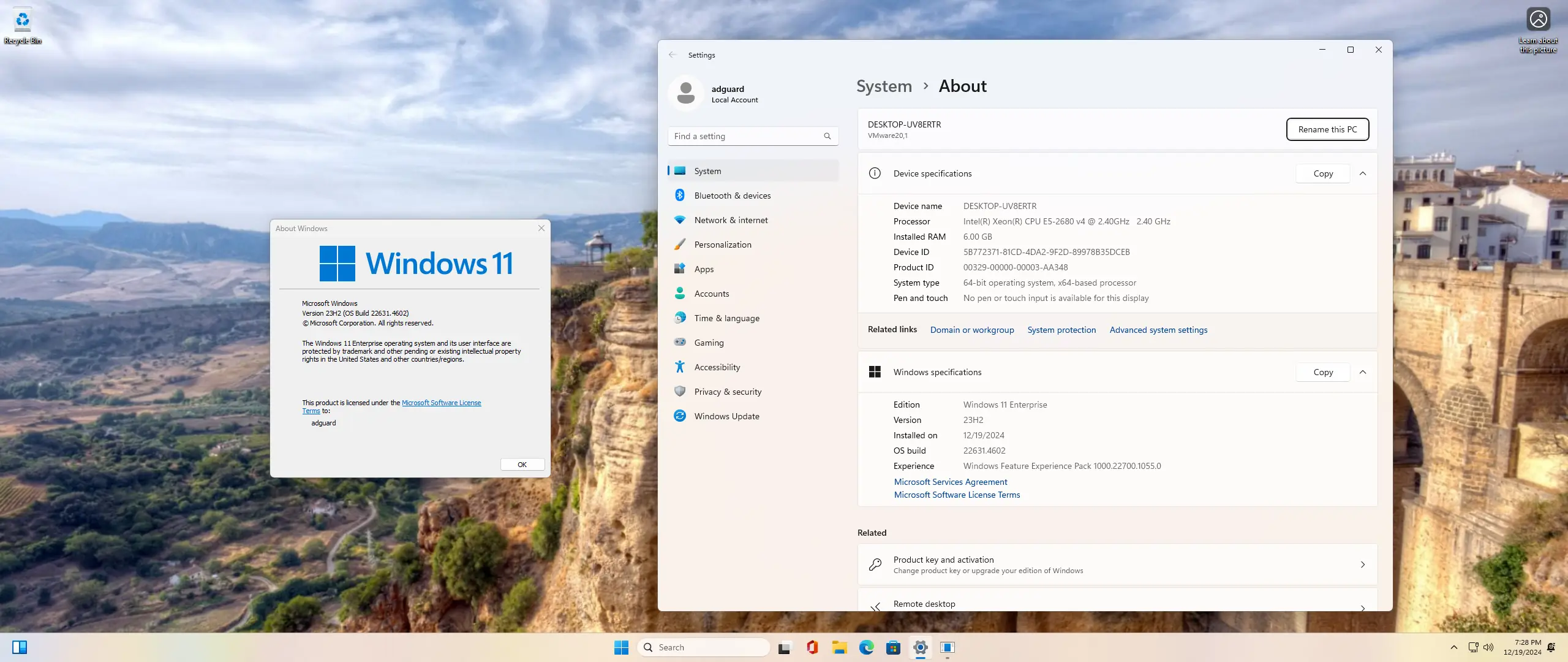The image size is (1568, 662).
Task: Collapse the Device specifications section
Action: pyautogui.click(x=1363, y=173)
